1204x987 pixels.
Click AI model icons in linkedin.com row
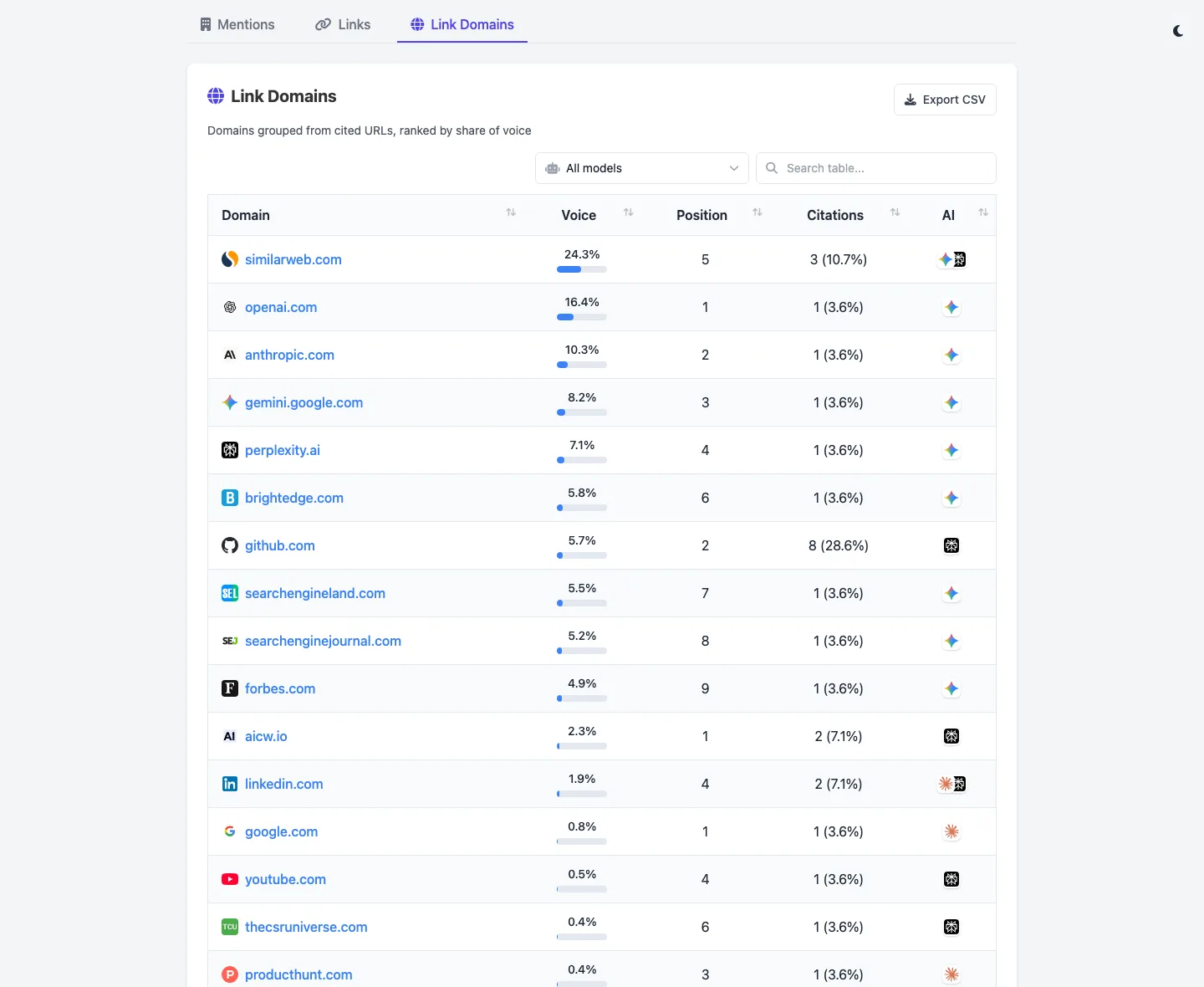tap(951, 784)
